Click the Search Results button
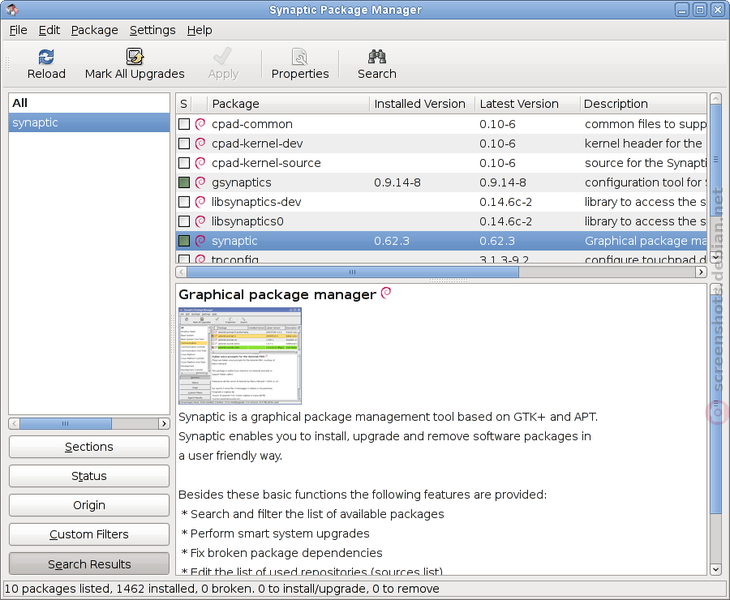Screen dimensions: 730x600 point(89,564)
